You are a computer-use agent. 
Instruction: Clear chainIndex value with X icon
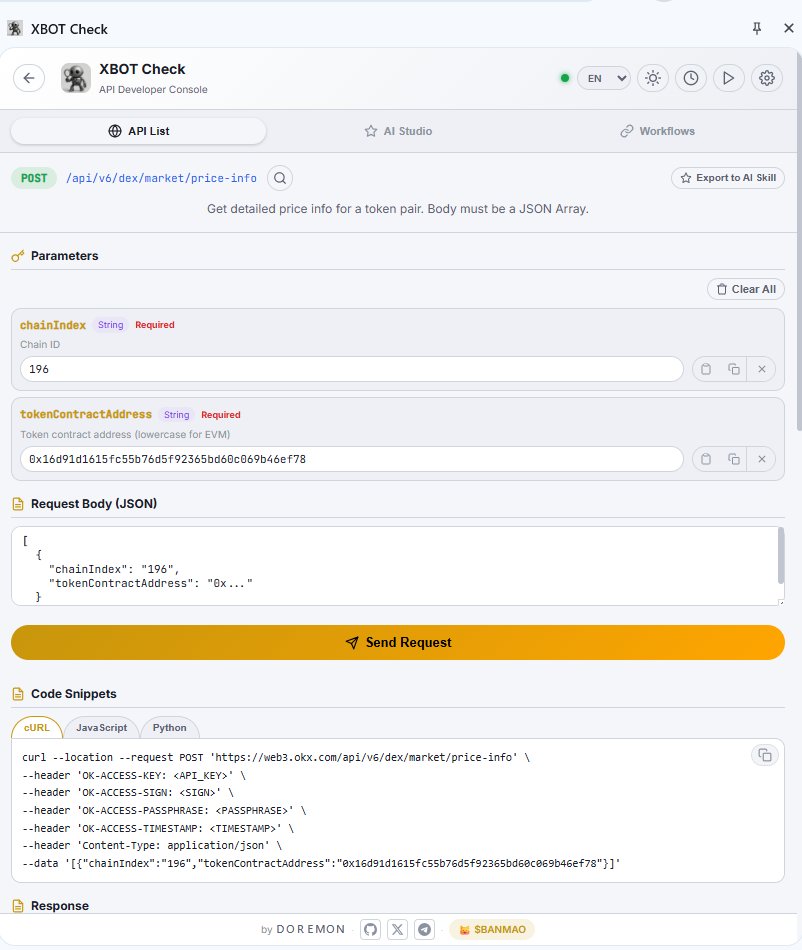click(x=761, y=369)
